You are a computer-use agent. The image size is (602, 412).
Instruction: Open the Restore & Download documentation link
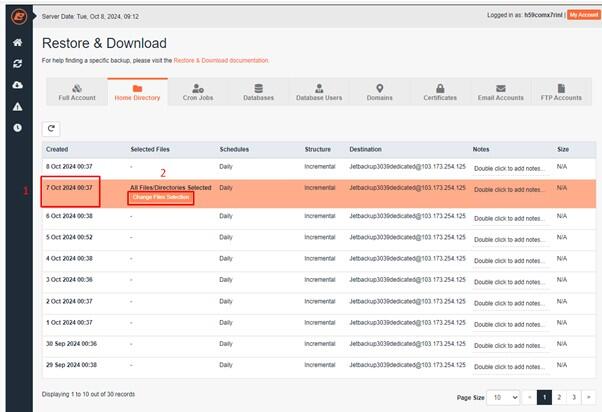point(221,60)
